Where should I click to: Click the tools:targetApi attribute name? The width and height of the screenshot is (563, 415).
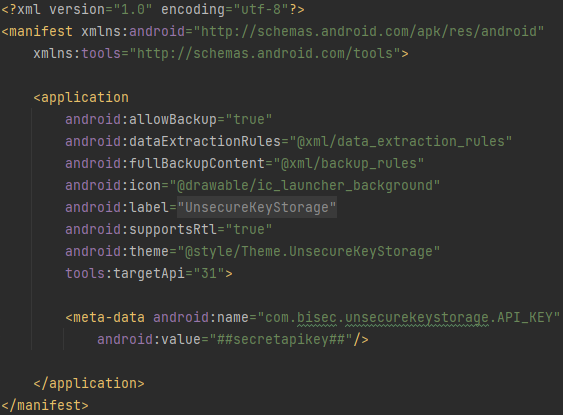pos(125,274)
